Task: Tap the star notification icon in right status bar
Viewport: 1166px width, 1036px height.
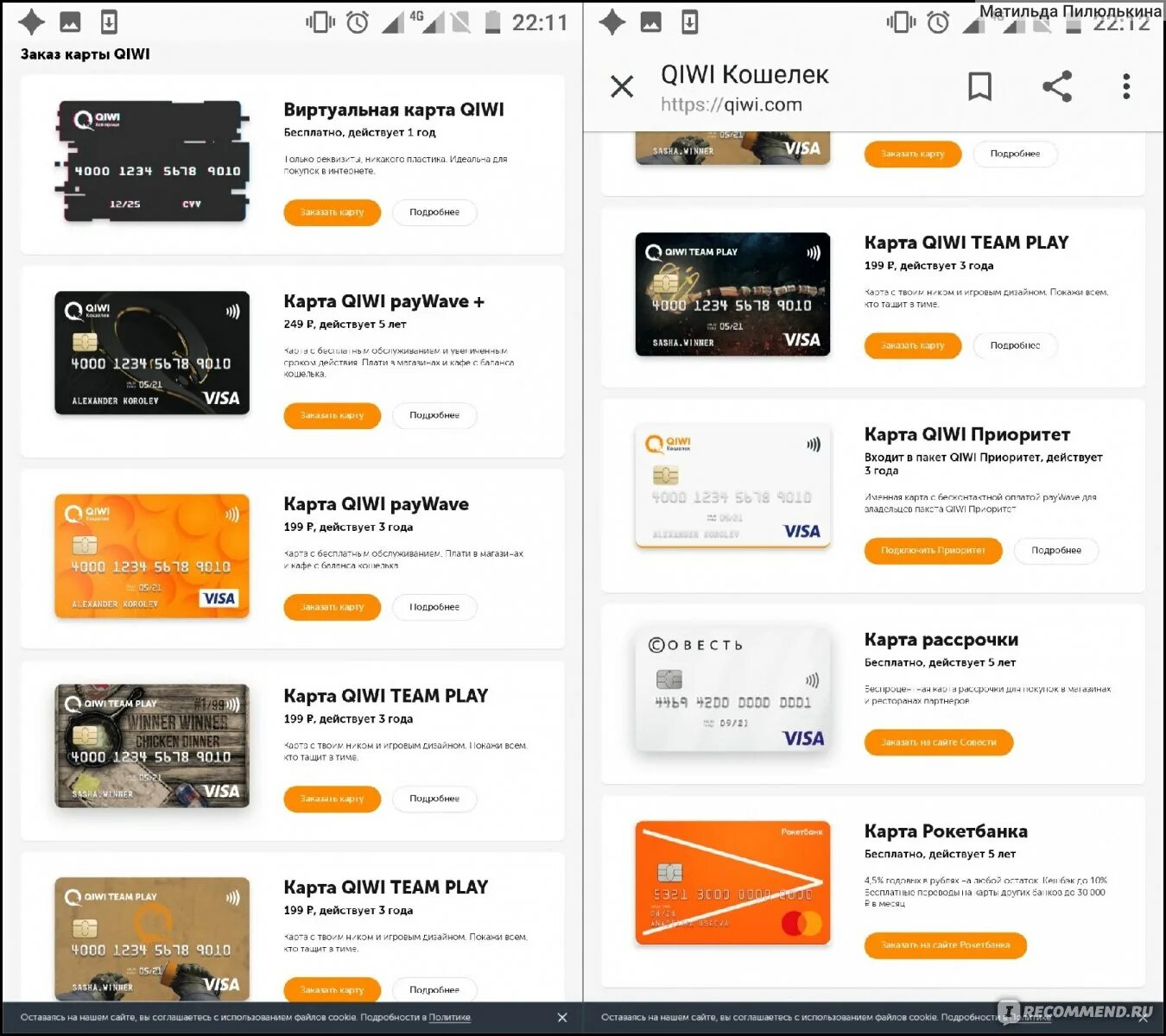Action: [612, 22]
